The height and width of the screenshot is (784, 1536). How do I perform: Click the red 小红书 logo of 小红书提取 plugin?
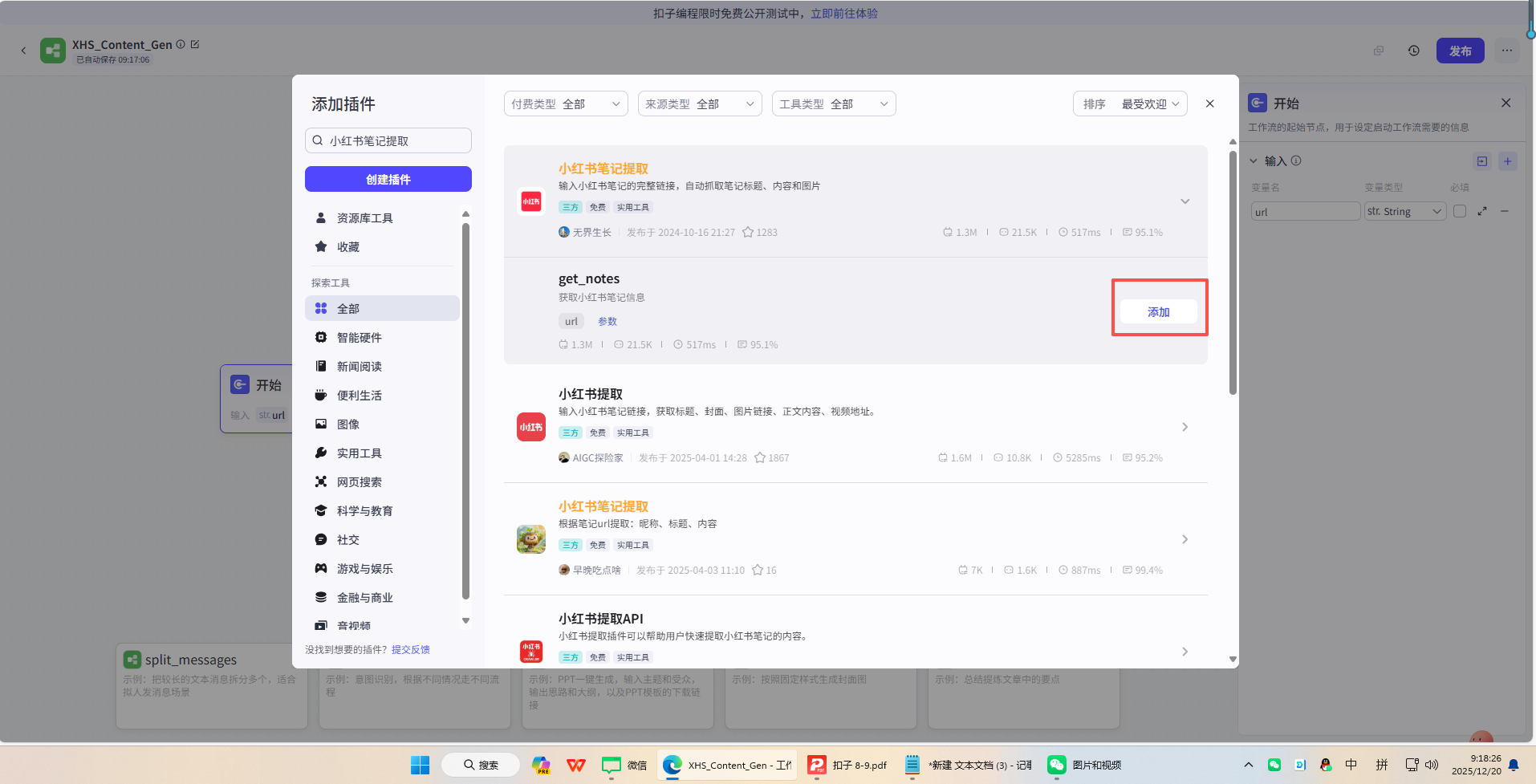click(530, 427)
